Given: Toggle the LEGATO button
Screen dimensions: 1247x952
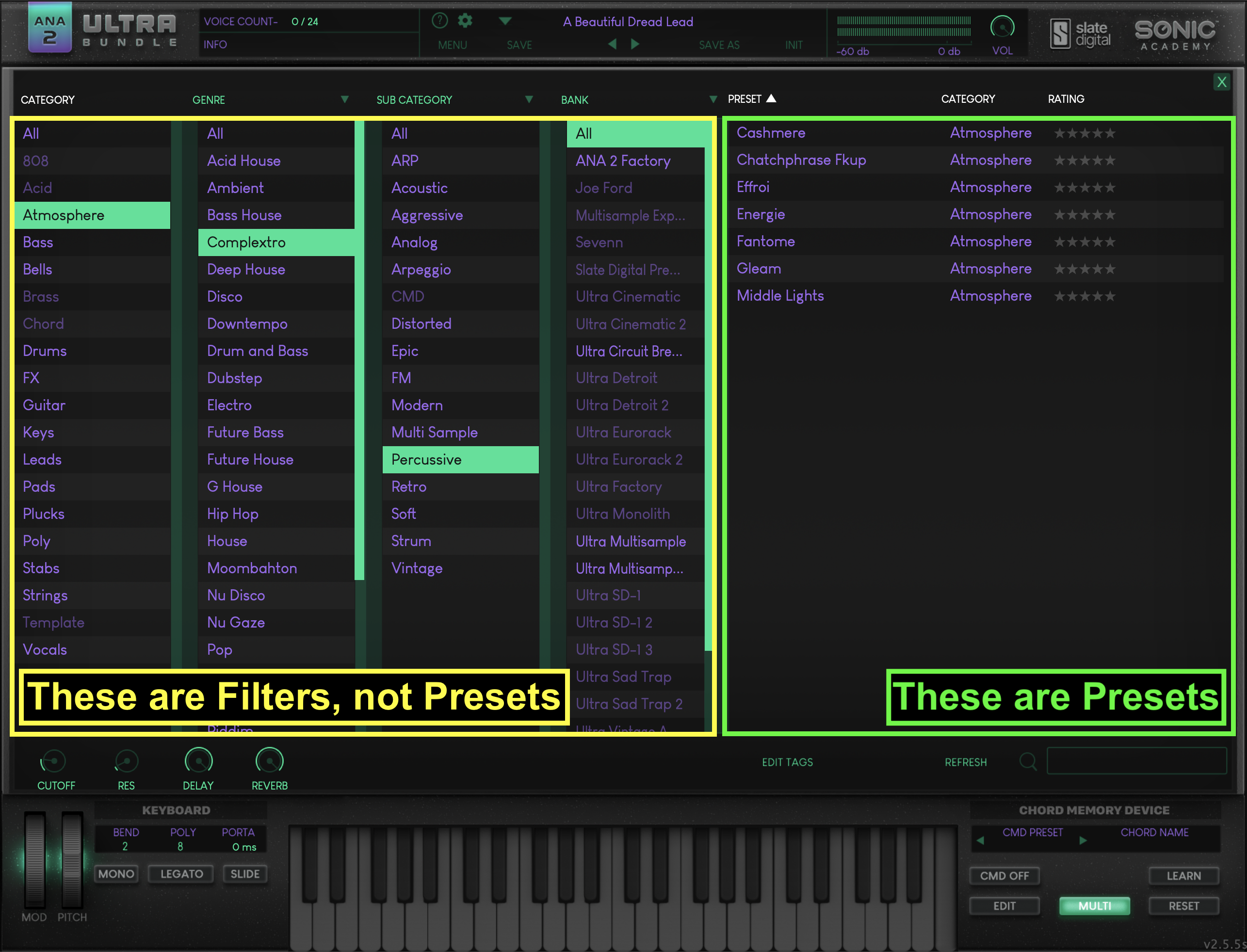Looking at the screenshot, I should point(181,874).
